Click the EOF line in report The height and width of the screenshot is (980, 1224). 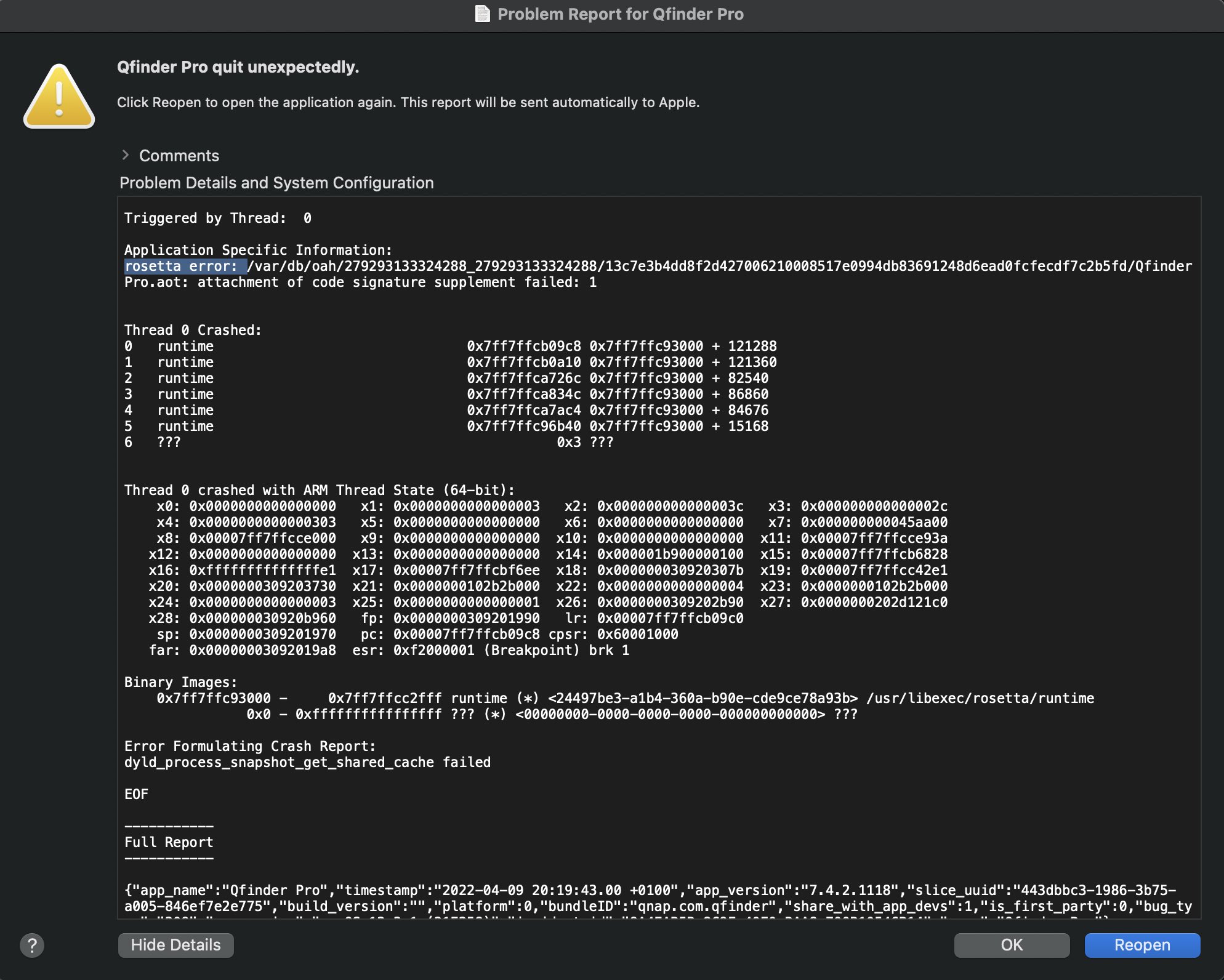click(x=136, y=794)
